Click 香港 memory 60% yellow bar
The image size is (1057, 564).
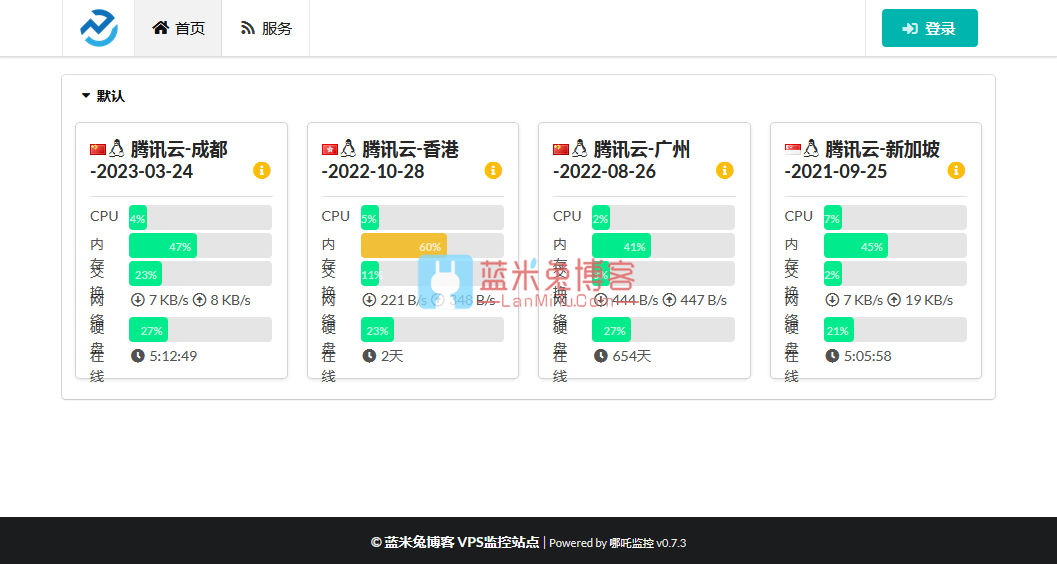click(432, 246)
